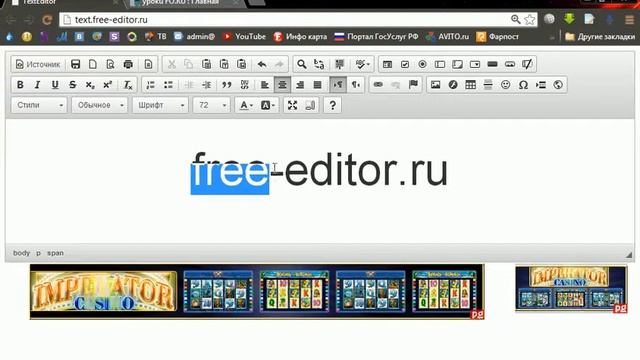The height and width of the screenshot is (360, 640).
Task: Open the admin@ bookmark
Action: pyautogui.click(x=194, y=37)
